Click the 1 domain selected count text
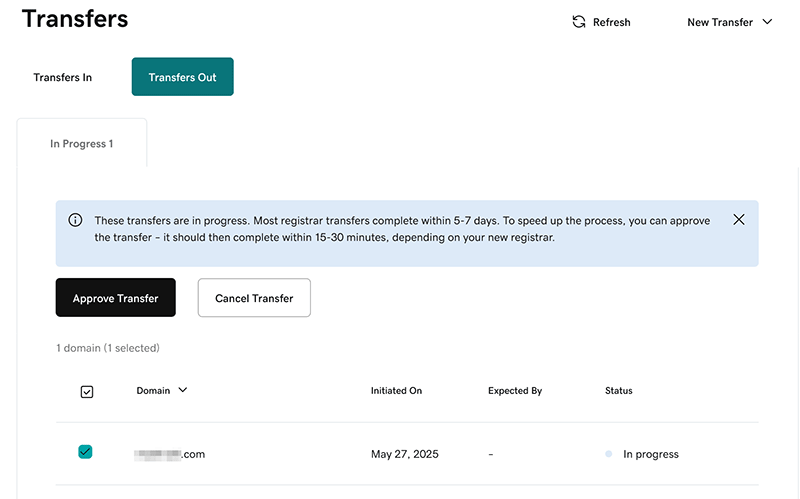The image size is (800, 499). [x=108, y=348]
